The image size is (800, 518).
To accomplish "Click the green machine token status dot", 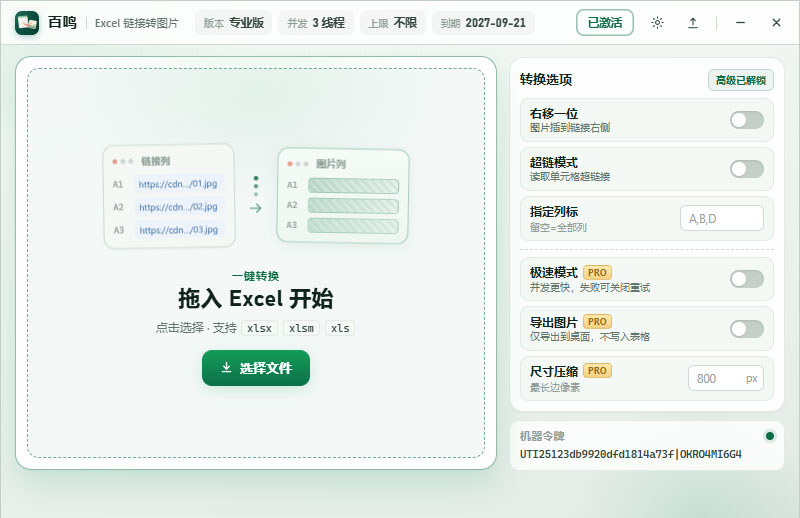I will [770, 436].
